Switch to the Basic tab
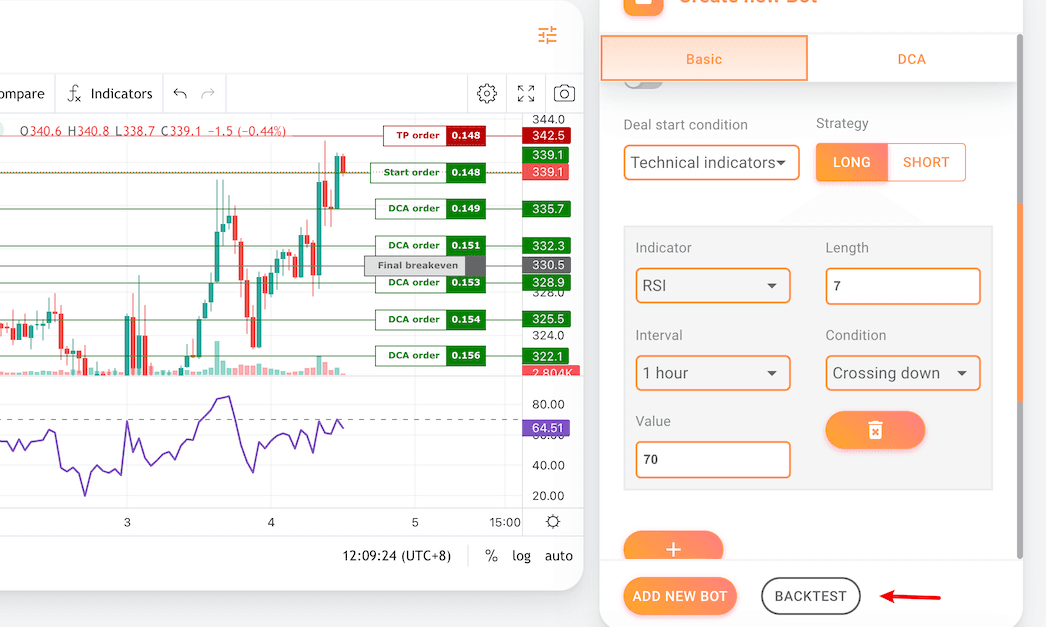The height and width of the screenshot is (627, 1046). coord(704,59)
